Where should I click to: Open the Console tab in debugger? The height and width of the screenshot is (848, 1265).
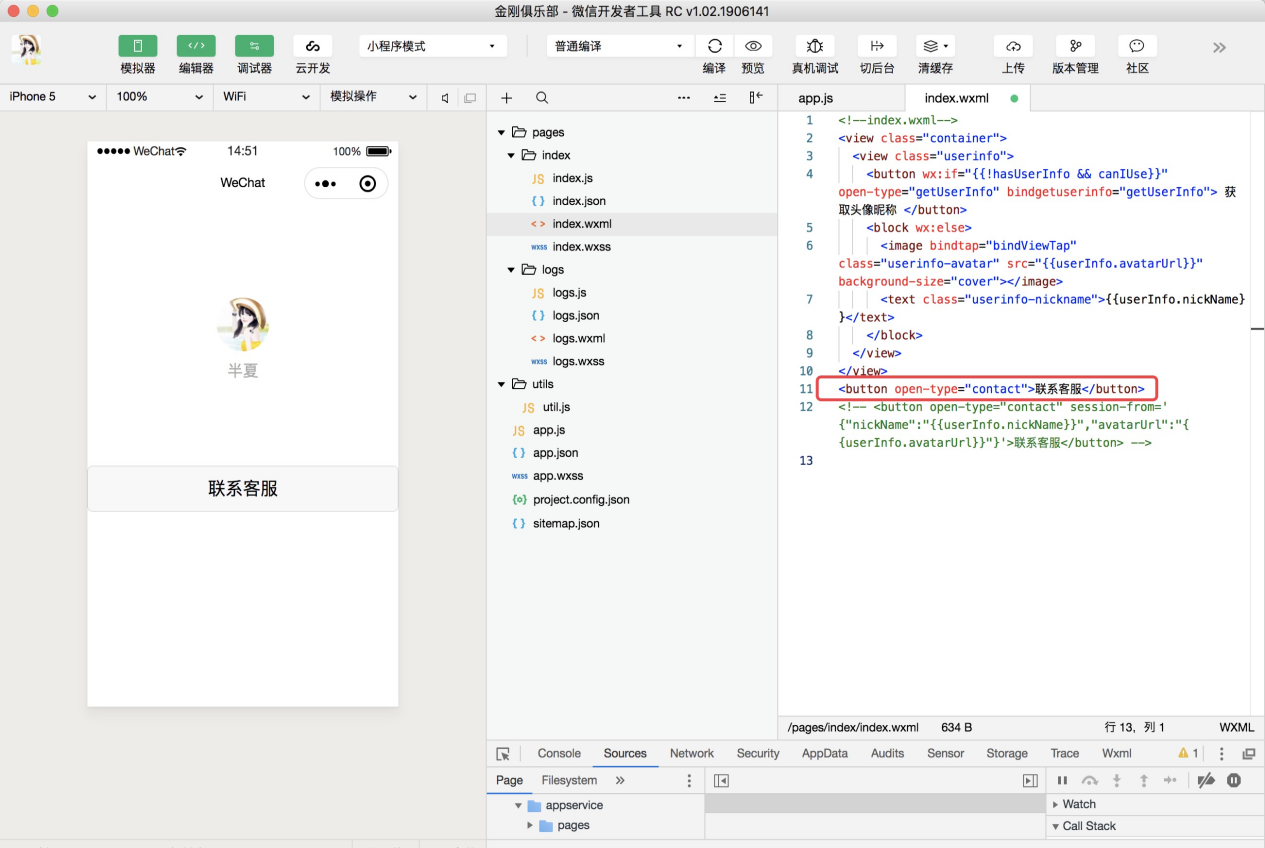(x=559, y=754)
